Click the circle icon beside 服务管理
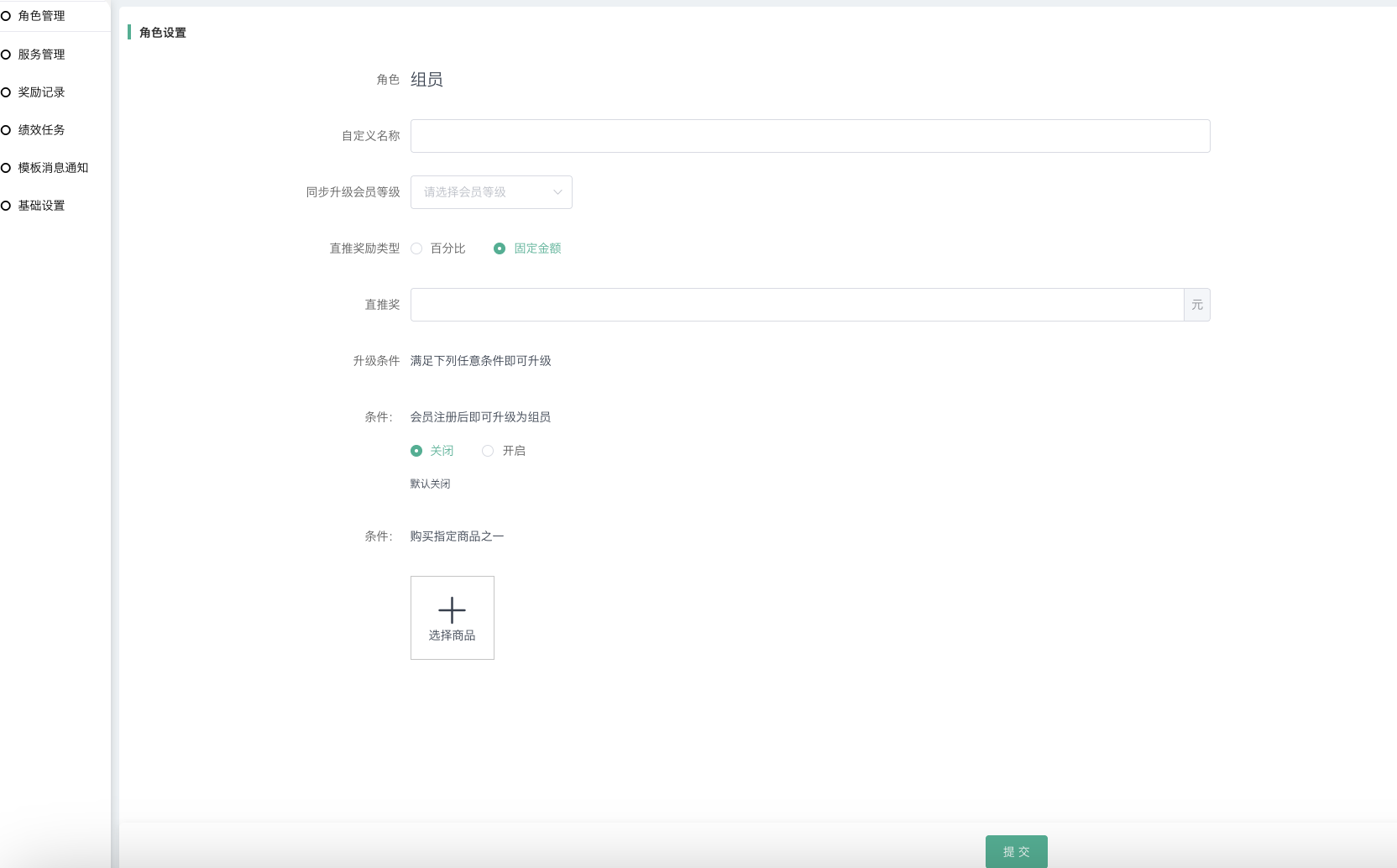 (x=6, y=55)
